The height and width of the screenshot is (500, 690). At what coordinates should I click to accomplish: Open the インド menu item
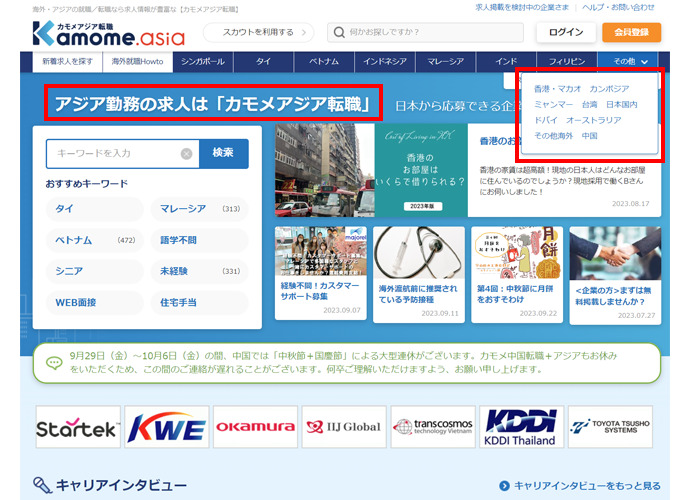pos(506,62)
